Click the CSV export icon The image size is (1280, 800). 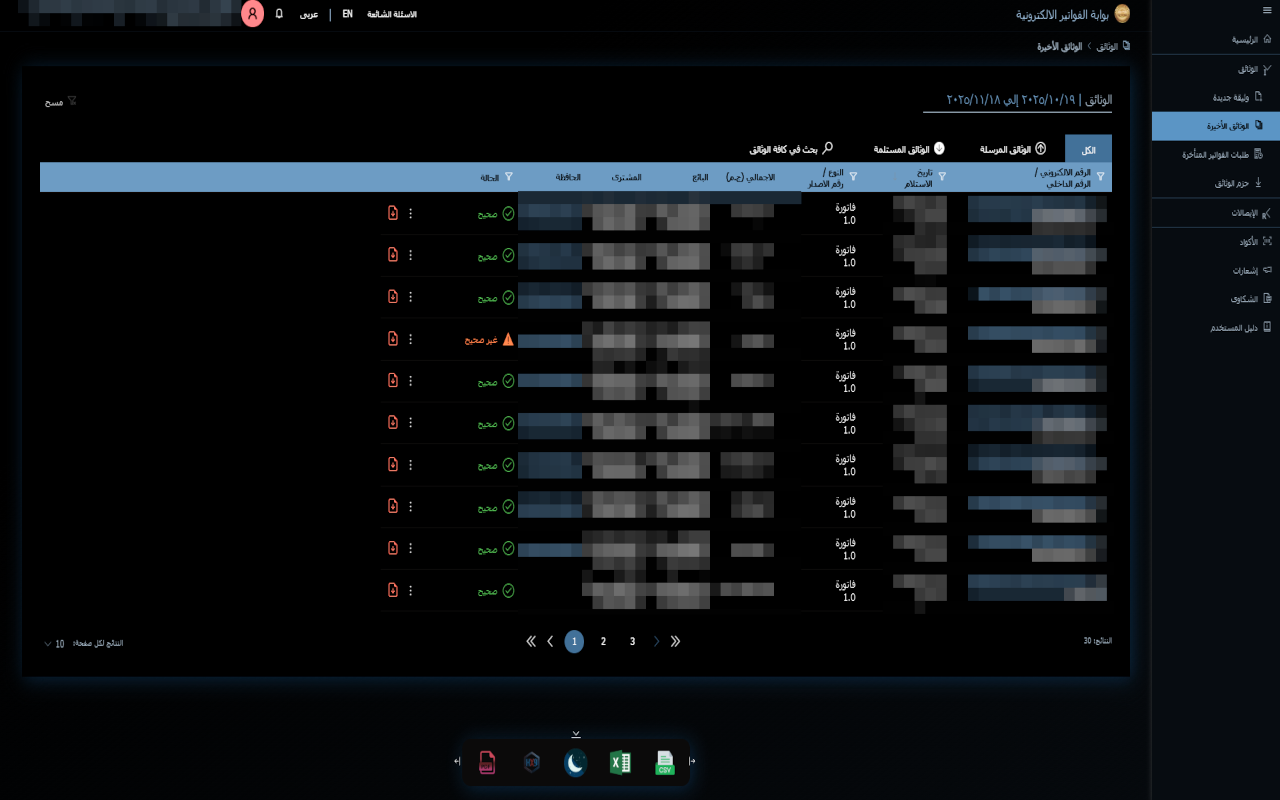[665, 763]
